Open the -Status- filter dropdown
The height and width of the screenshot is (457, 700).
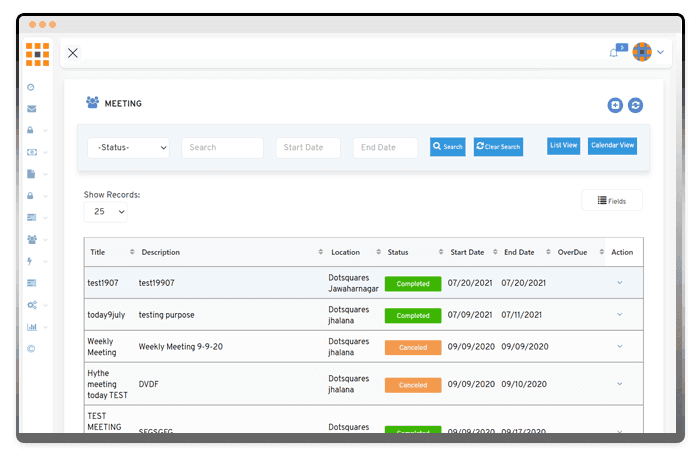128,147
